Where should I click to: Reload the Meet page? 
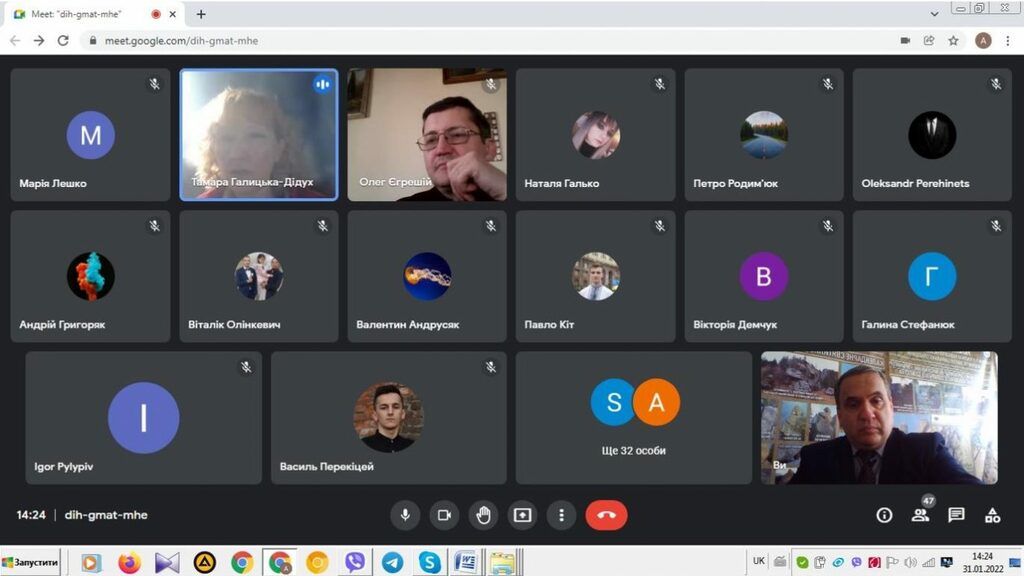point(63,41)
